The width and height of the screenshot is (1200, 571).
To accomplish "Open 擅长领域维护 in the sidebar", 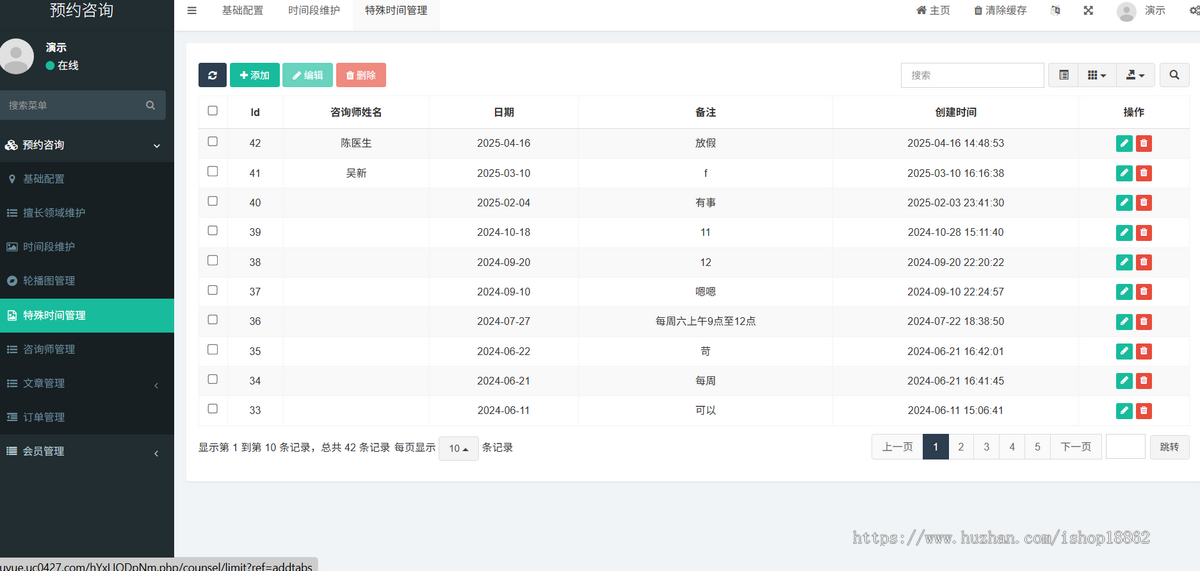I will 87,213.
